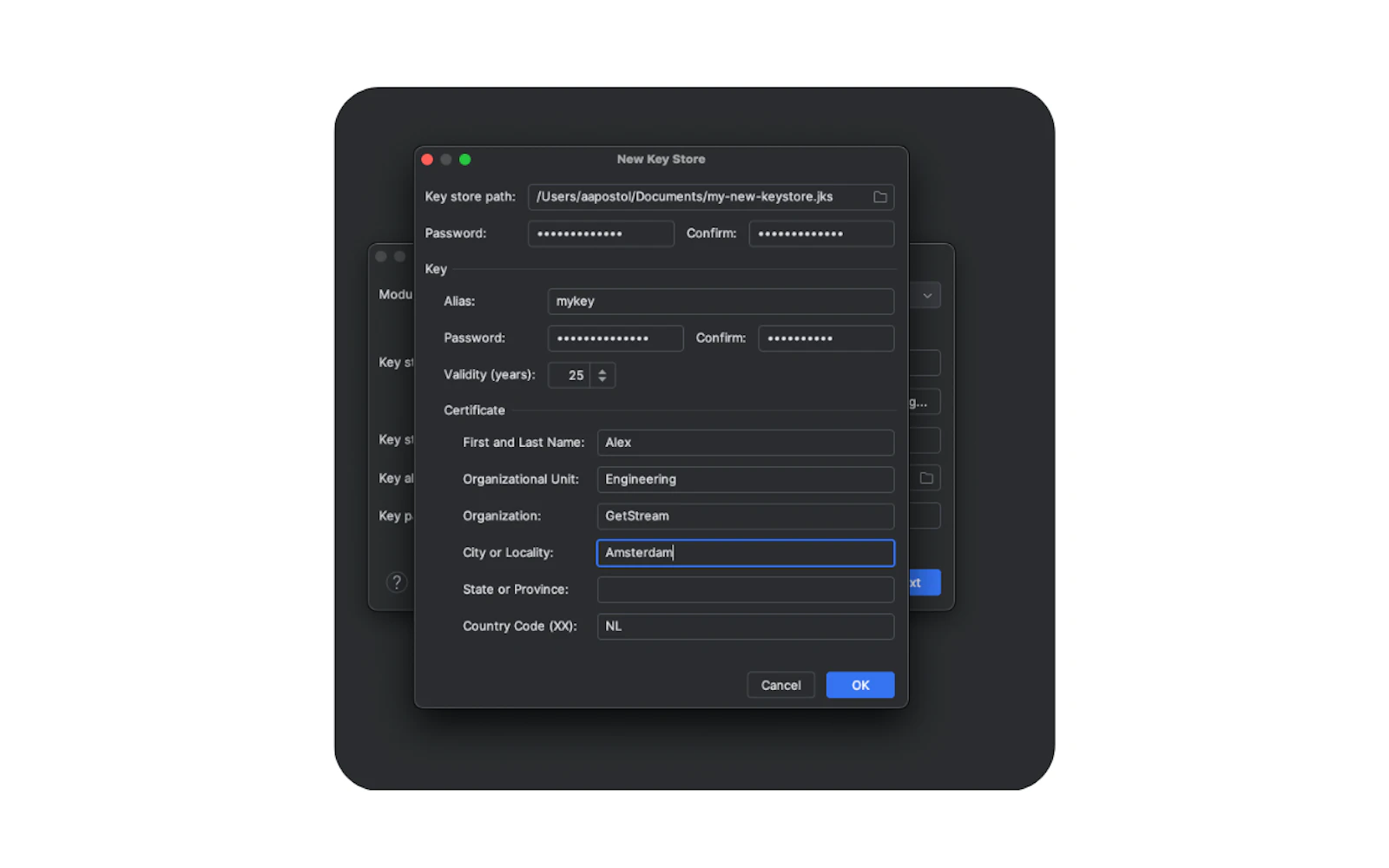The height and width of the screenshot is (868, 1389).
Task: Edit the First and Last Name field
Action: tap(745, 443)
